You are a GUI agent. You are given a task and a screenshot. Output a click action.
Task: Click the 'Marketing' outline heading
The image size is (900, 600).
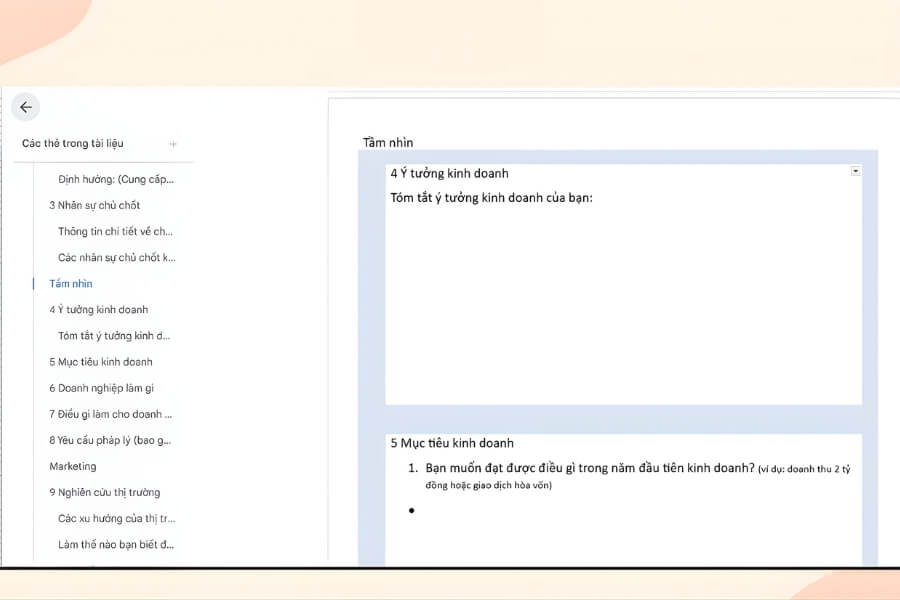(73, 466)
